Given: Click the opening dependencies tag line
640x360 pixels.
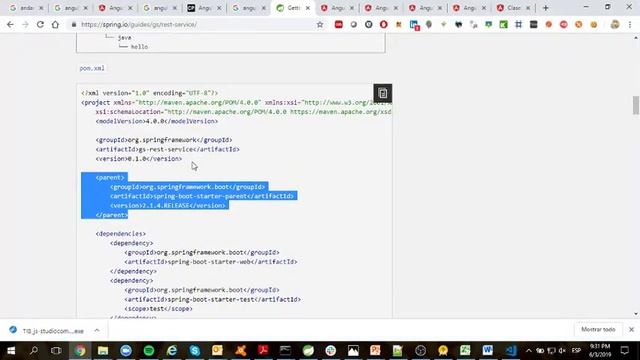Looking at the screenshot, I should 120,234.
